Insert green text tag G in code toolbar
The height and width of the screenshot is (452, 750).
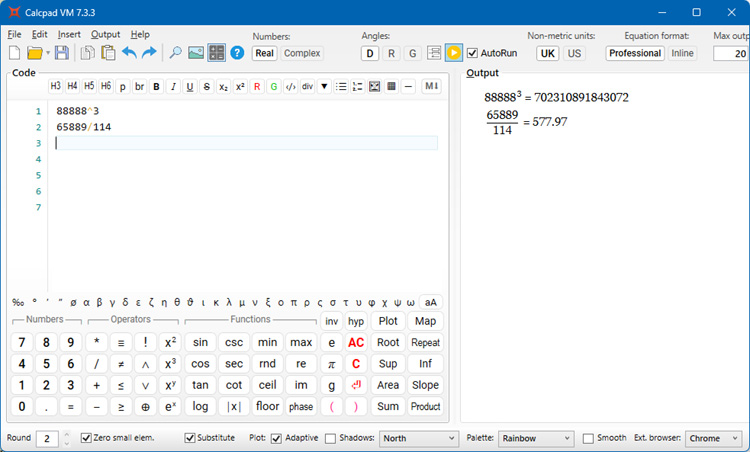pos(274,87)
